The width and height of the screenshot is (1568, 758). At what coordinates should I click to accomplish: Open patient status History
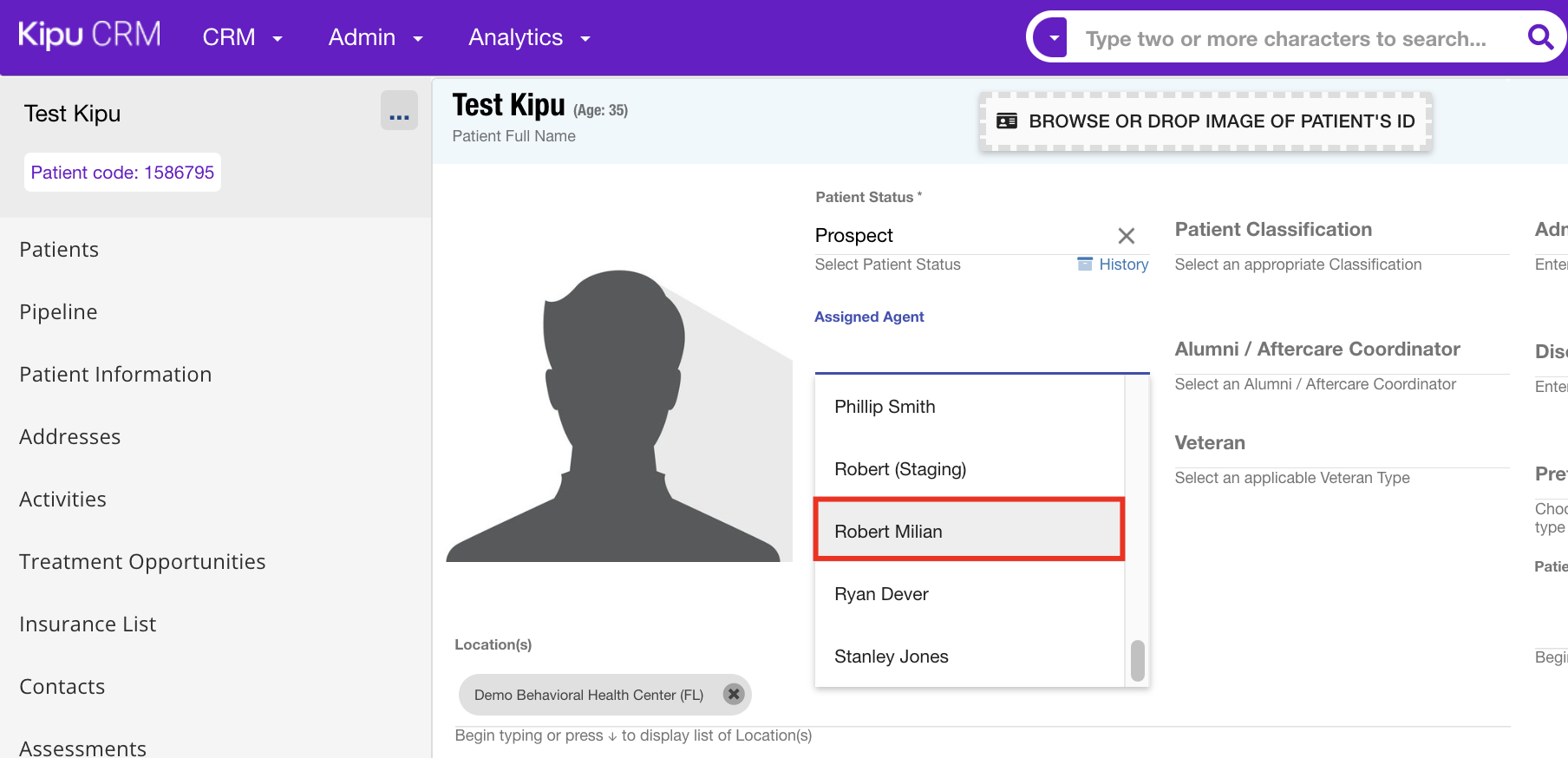1114,265
